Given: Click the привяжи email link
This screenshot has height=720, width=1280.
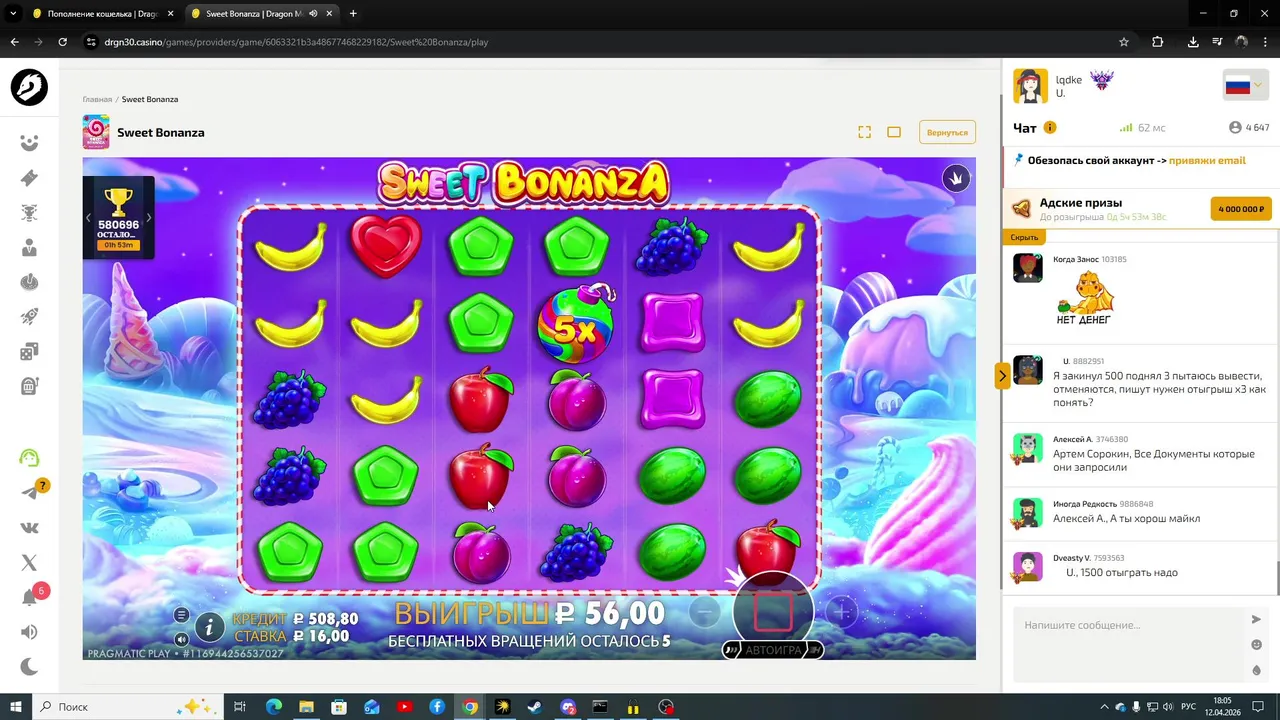Looking at the screenshot, I should [x=1207, y=160].
